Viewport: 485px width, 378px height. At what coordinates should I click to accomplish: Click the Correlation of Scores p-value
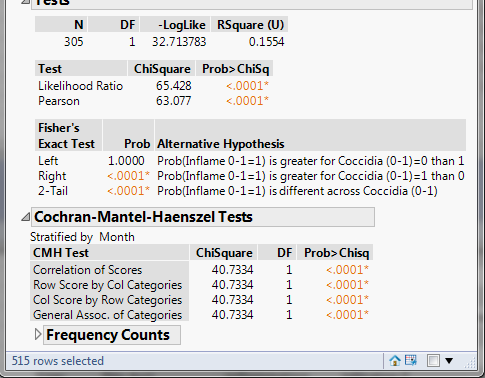click(x=347, y=270)
